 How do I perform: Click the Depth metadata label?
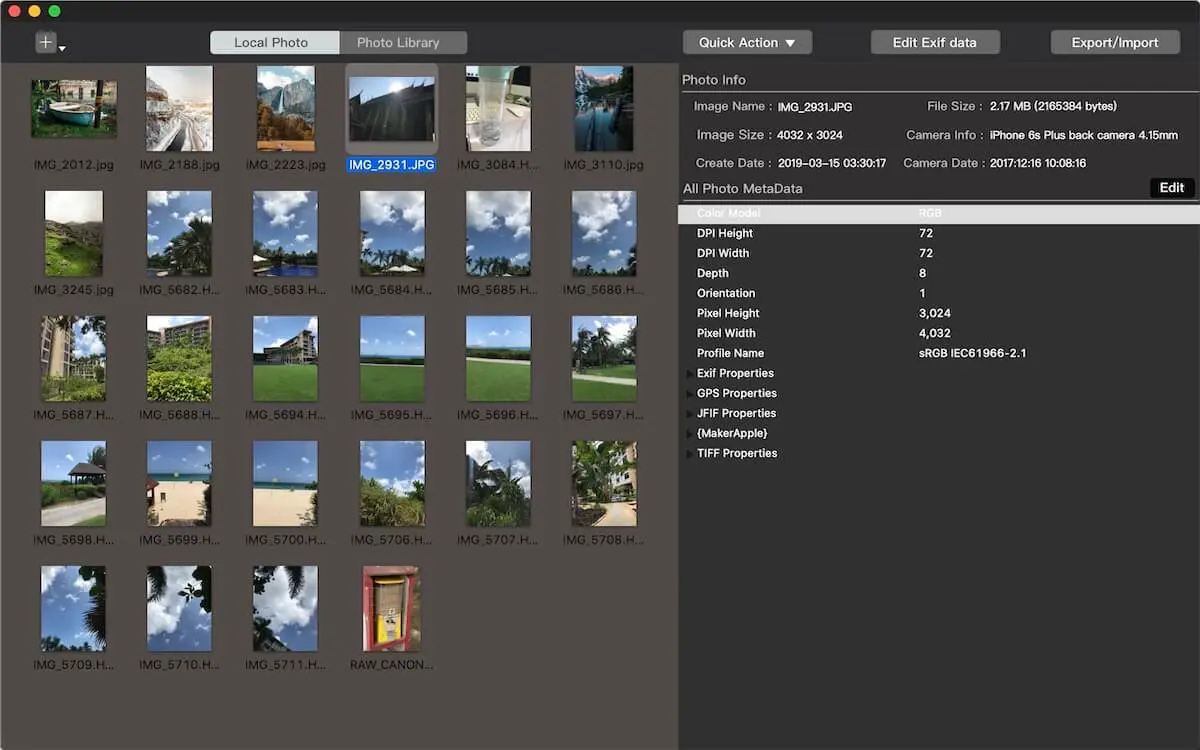713,274
